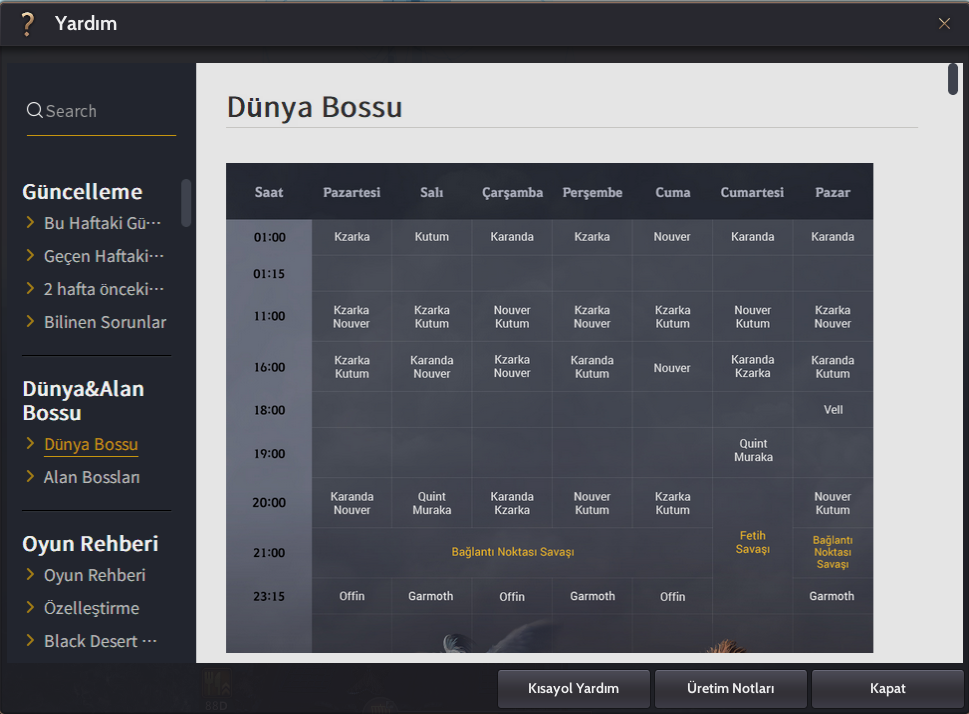The image size is (969, 714).
Task: Click the Search input field
Action: (109, 112)
